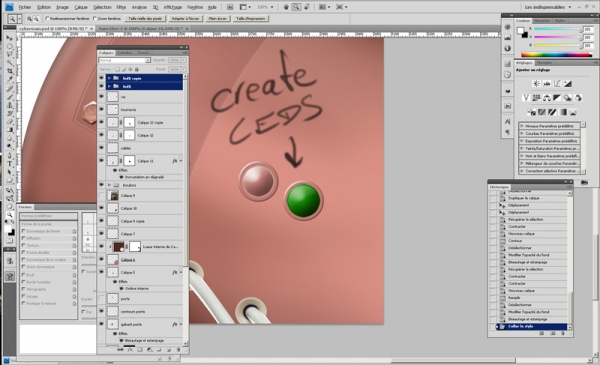The height and width of the screenshot is (365, 600).
Task: Open the zoom tool preset dropdown arrow
Action: point(19,18)
